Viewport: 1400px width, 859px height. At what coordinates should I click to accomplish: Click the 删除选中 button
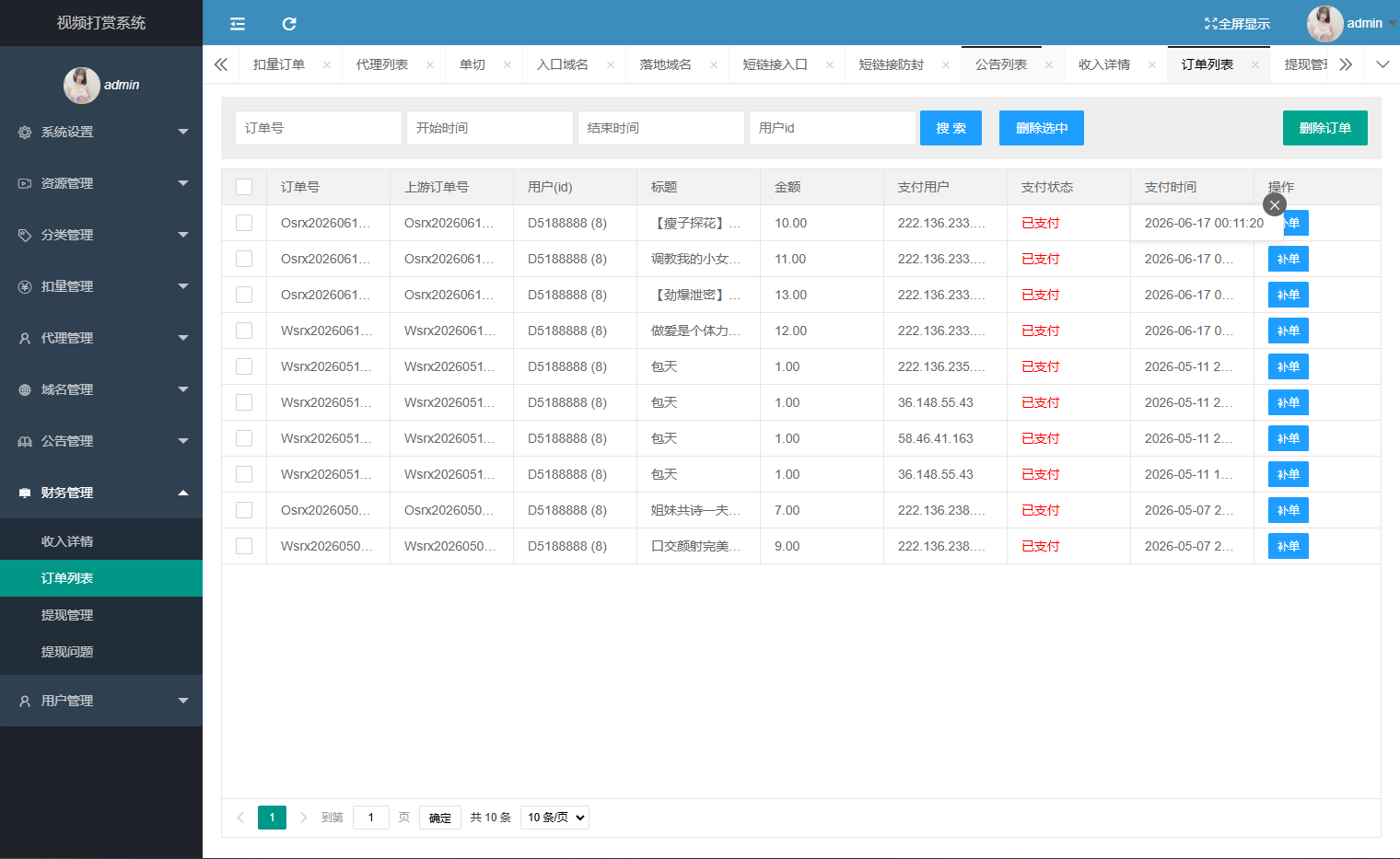coord(1042,128)
